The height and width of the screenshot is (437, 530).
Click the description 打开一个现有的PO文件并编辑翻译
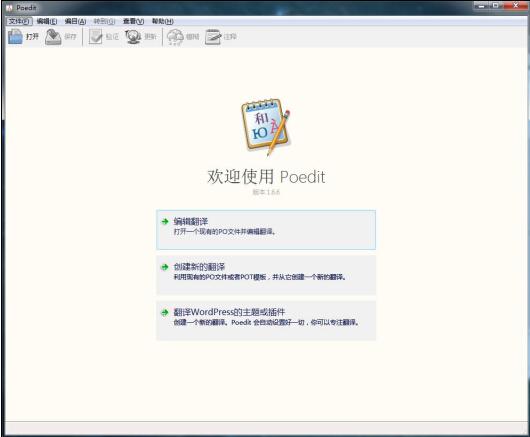[x=224, y=232]
